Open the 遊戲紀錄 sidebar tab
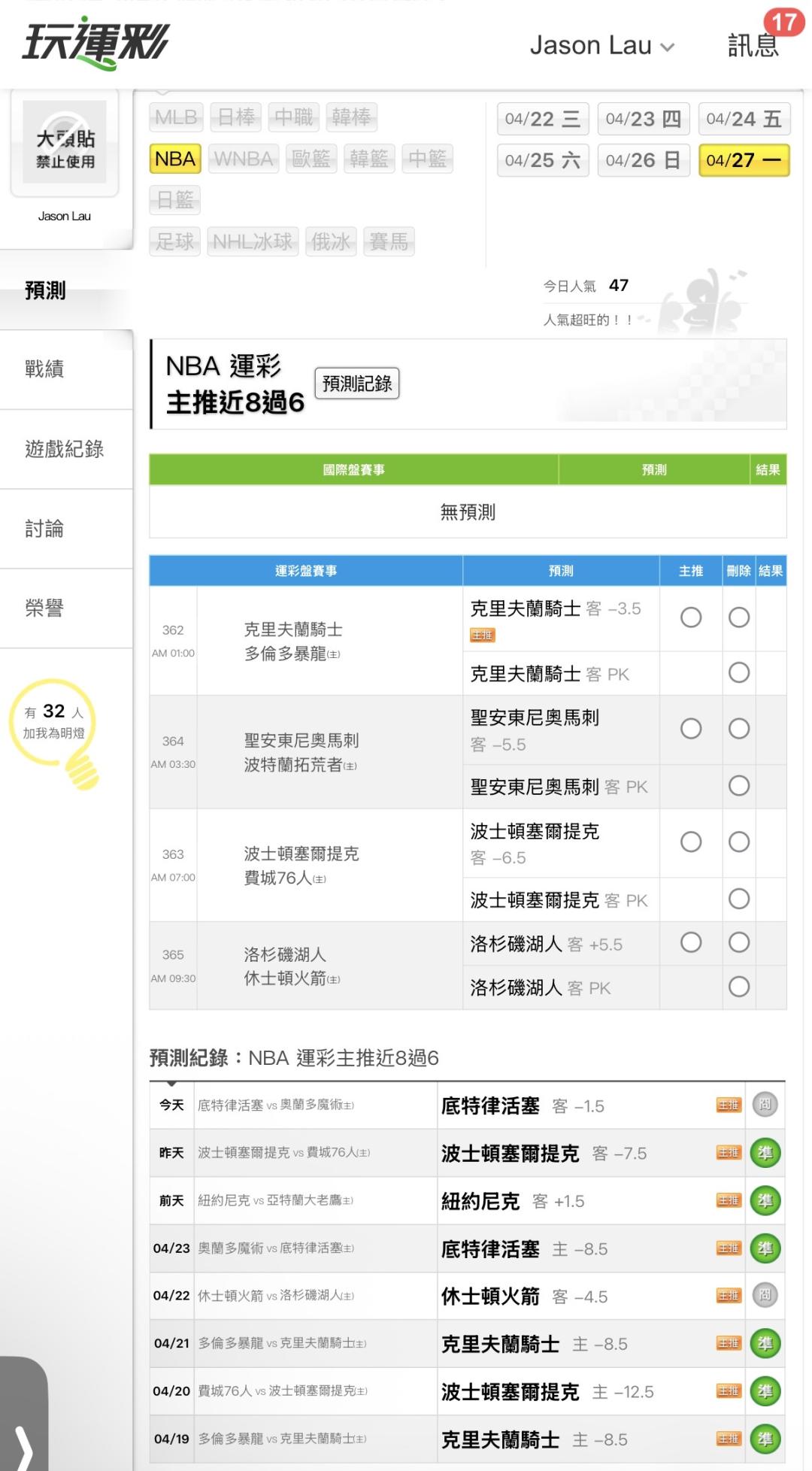This screenshot has height=1471, width=812. point(65,449)
